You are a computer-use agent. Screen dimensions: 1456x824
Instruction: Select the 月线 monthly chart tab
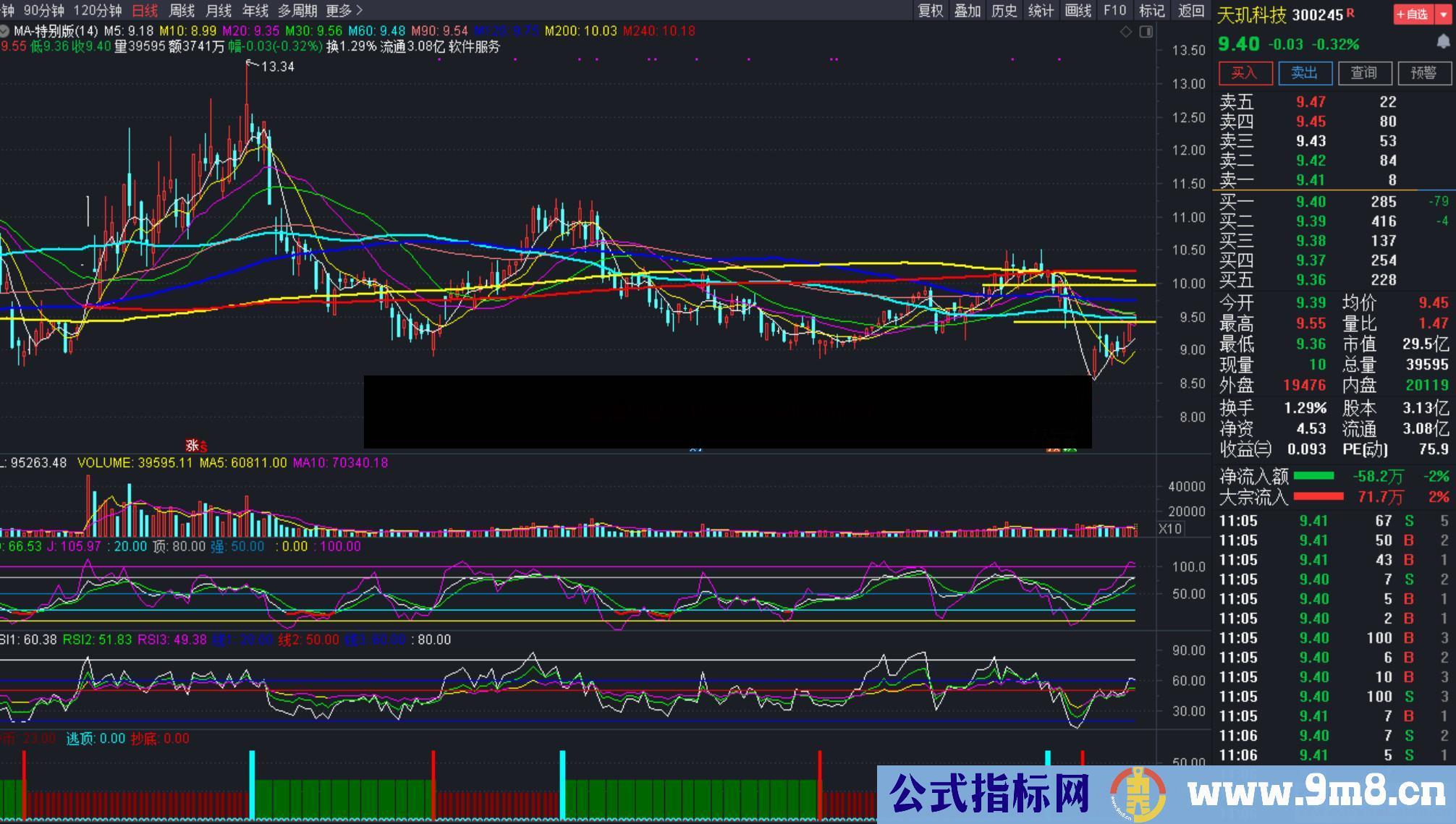click(219, 10)
